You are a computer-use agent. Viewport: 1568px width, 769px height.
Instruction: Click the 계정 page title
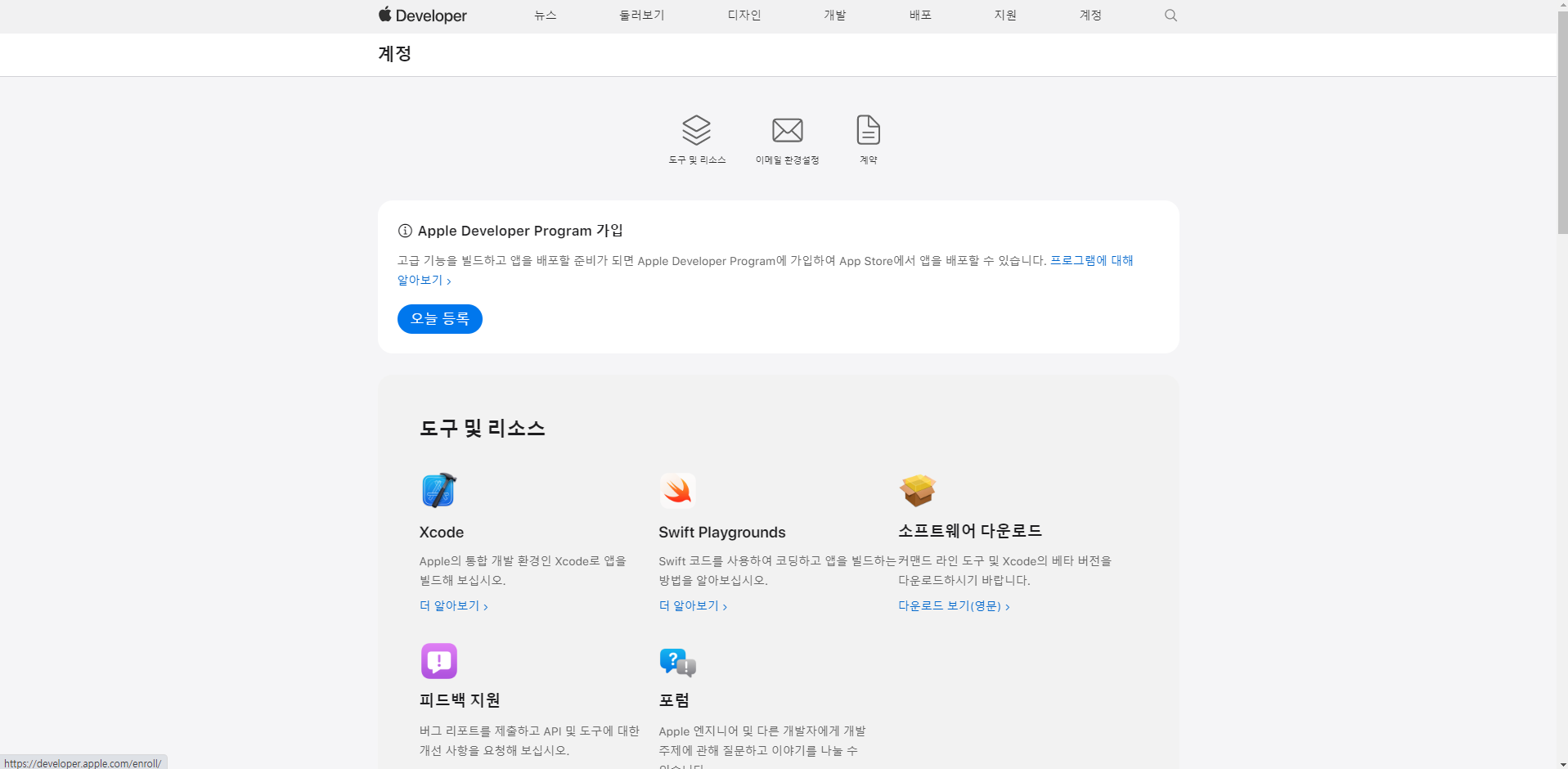pos(395,54)
